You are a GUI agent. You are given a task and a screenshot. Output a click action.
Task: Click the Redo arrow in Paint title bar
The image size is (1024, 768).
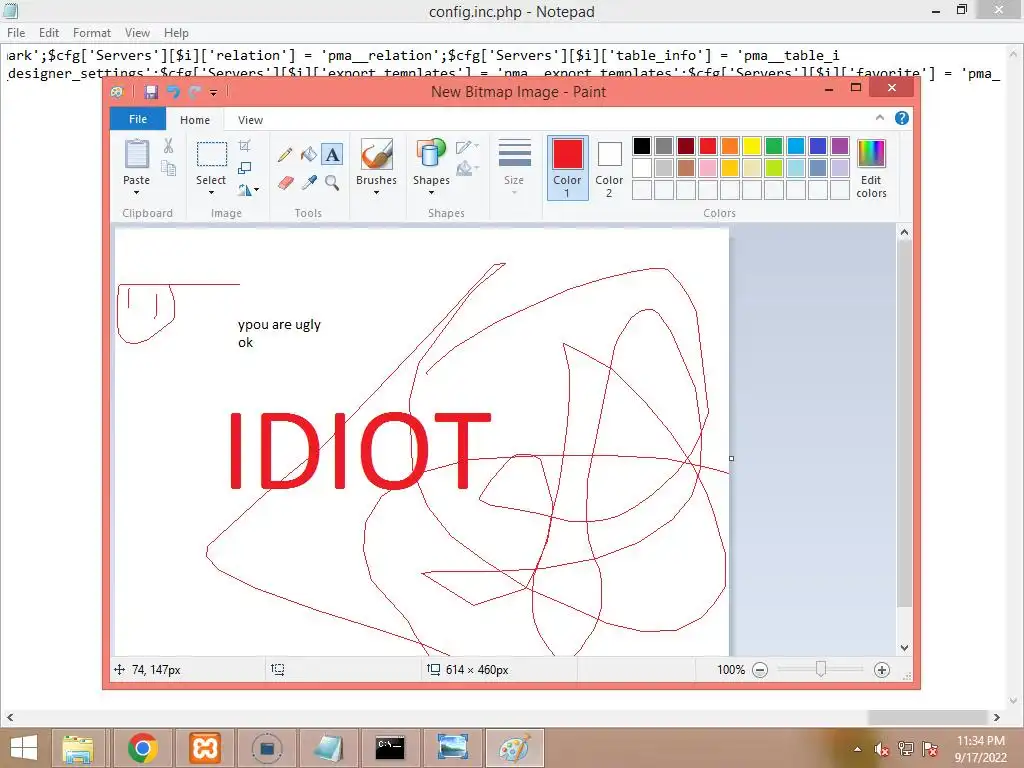(x=194, y=92)
